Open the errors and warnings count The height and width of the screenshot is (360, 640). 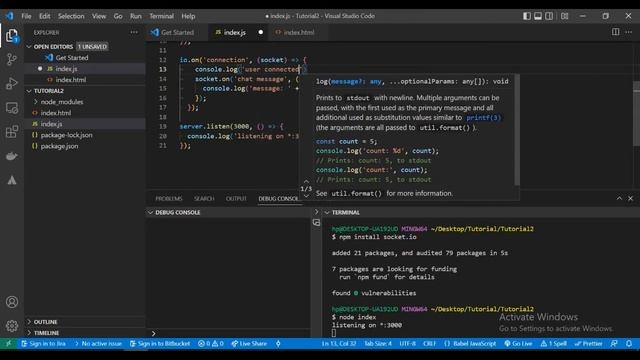pyautogui.click(x=211, y=344)
